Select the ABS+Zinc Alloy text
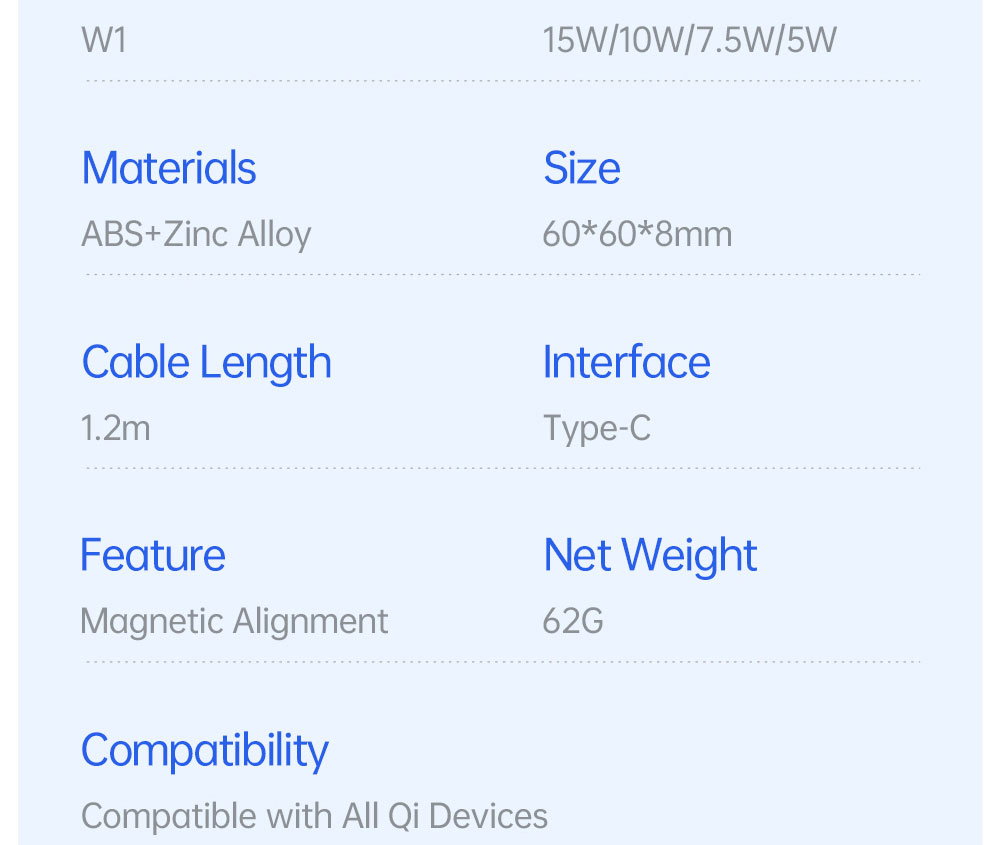Image resolution: width=1000 pixels, height=845 pixels. pyautogui.click(x=196, y=234)
